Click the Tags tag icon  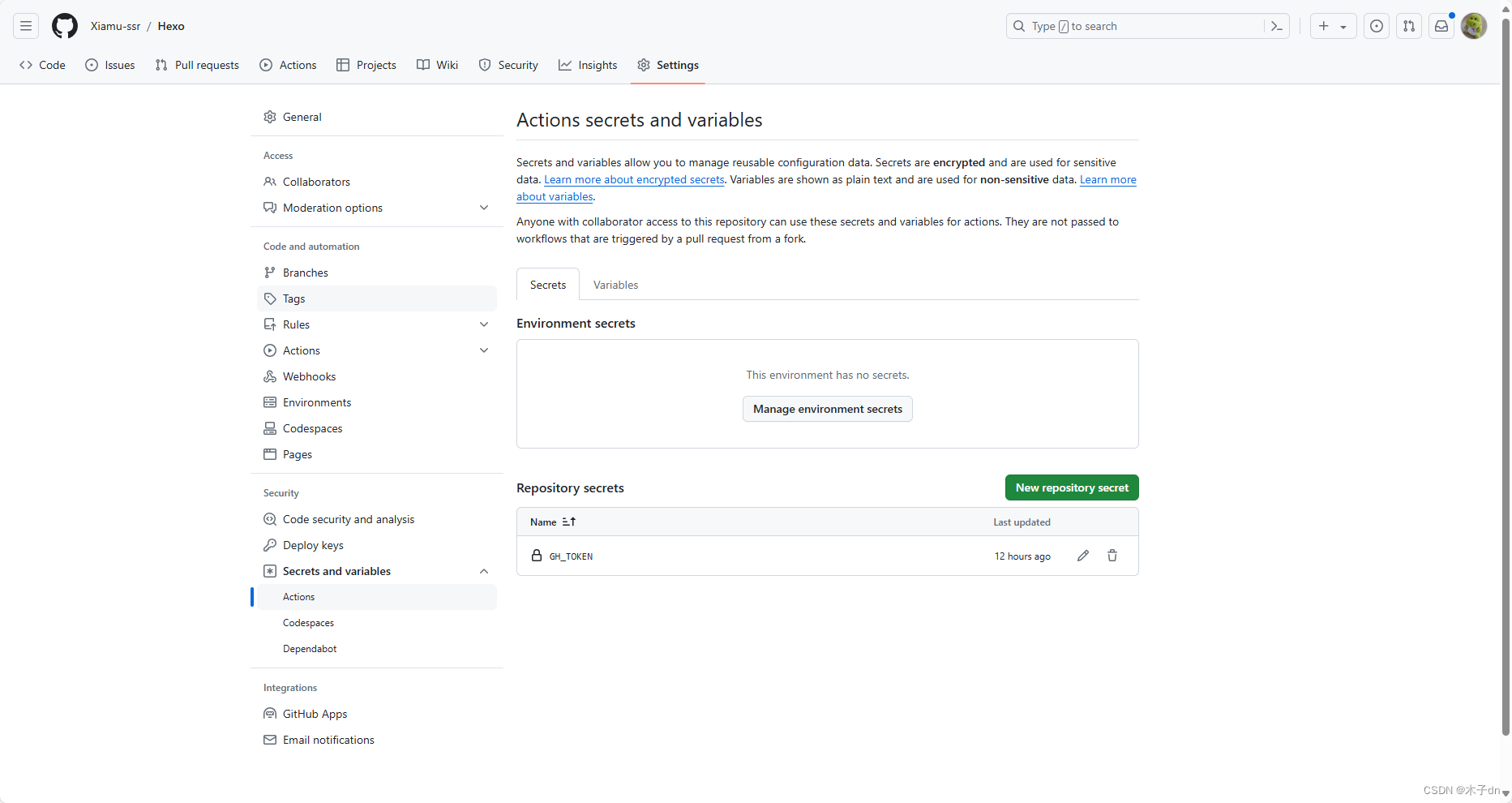[270, 298]
